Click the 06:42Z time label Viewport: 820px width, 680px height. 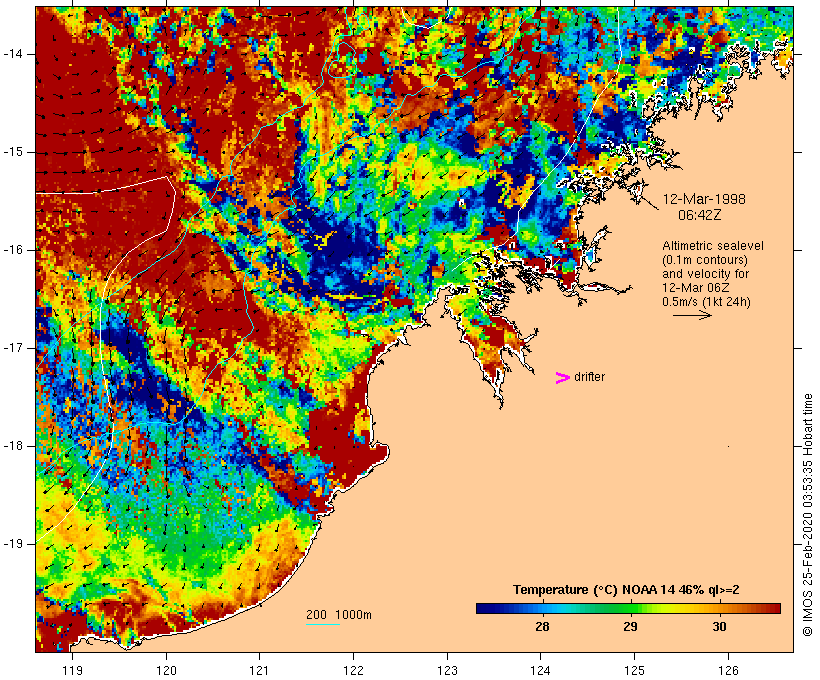pos(700,215)
